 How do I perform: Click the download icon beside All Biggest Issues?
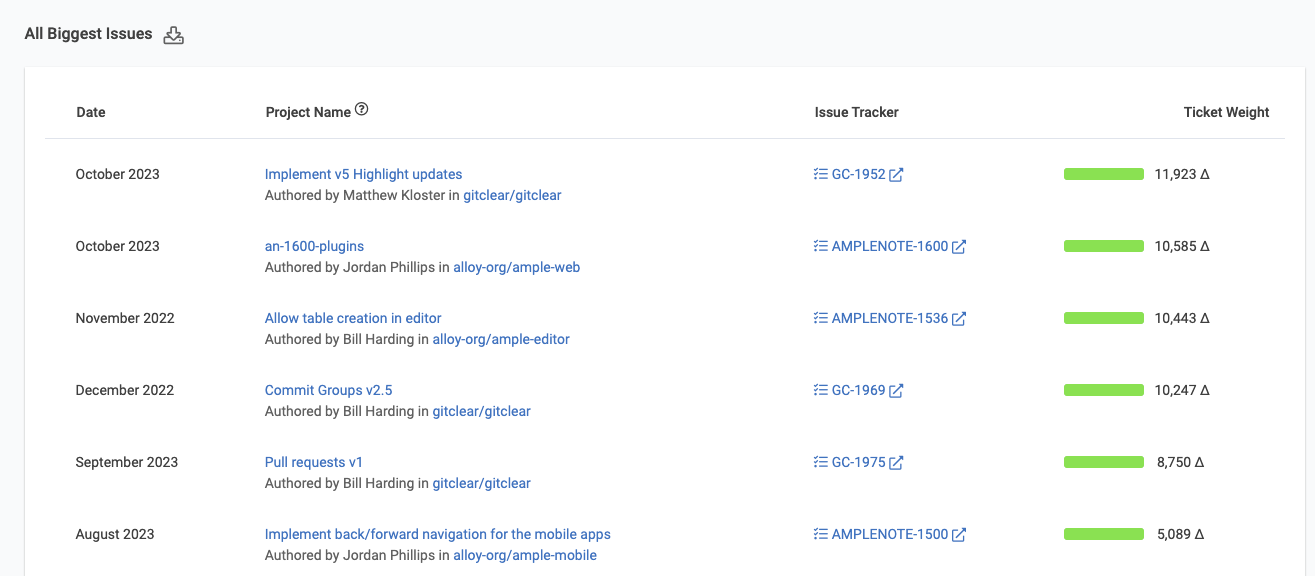click(174, 35)
